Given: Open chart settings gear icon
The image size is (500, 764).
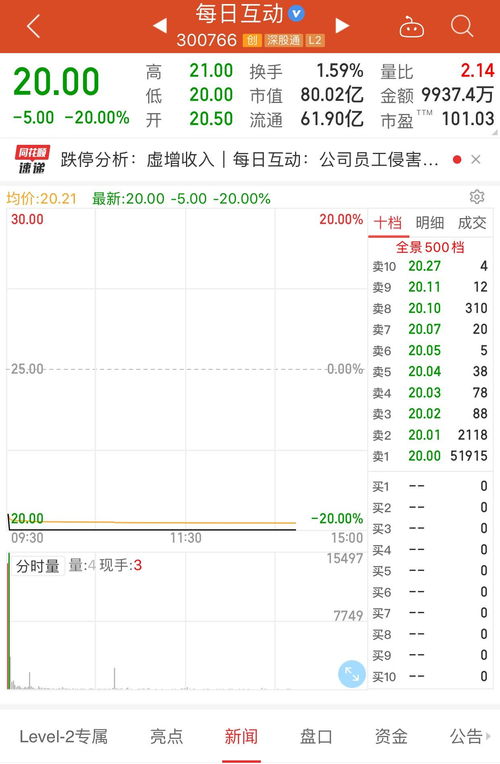Looking at the screenshot, I should point(477,197).
